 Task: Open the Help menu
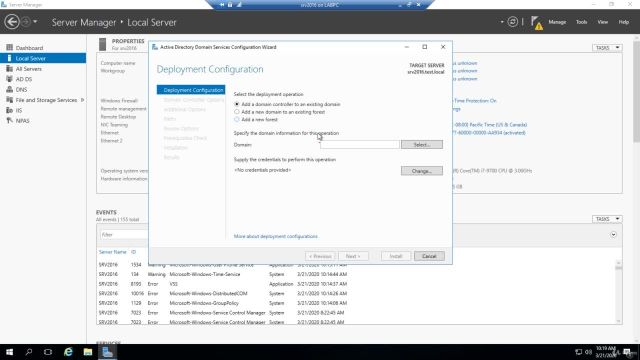(624, 22)
